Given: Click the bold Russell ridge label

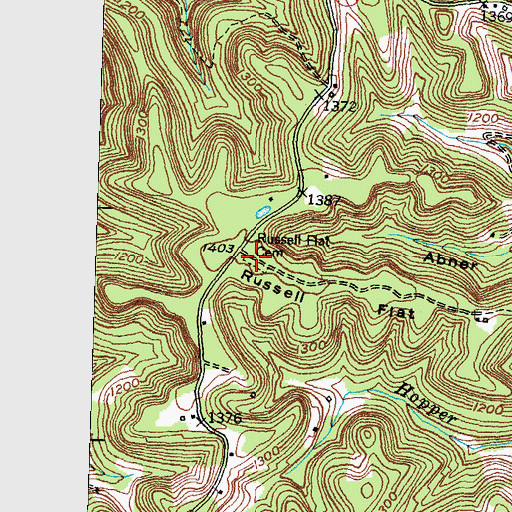Looking at the screenshot, I should click(273, 286).
